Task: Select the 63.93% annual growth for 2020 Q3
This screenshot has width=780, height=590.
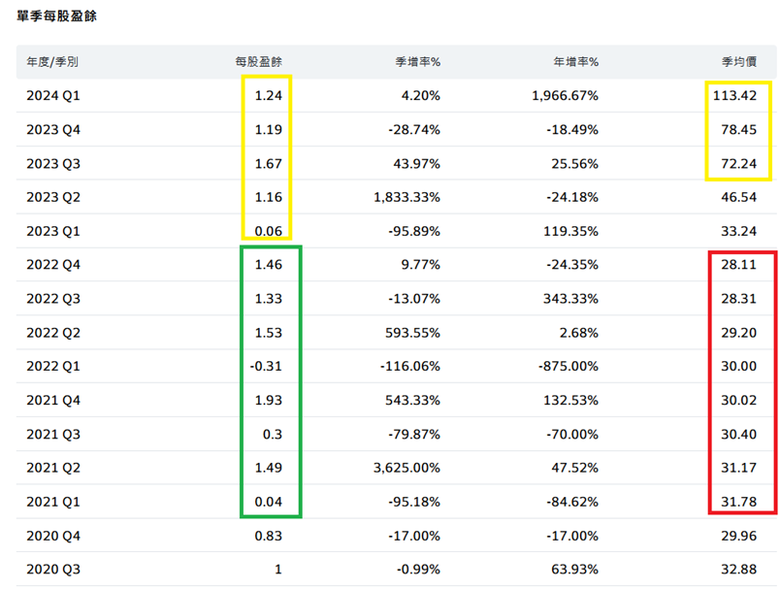Action: tap(575, 570)
